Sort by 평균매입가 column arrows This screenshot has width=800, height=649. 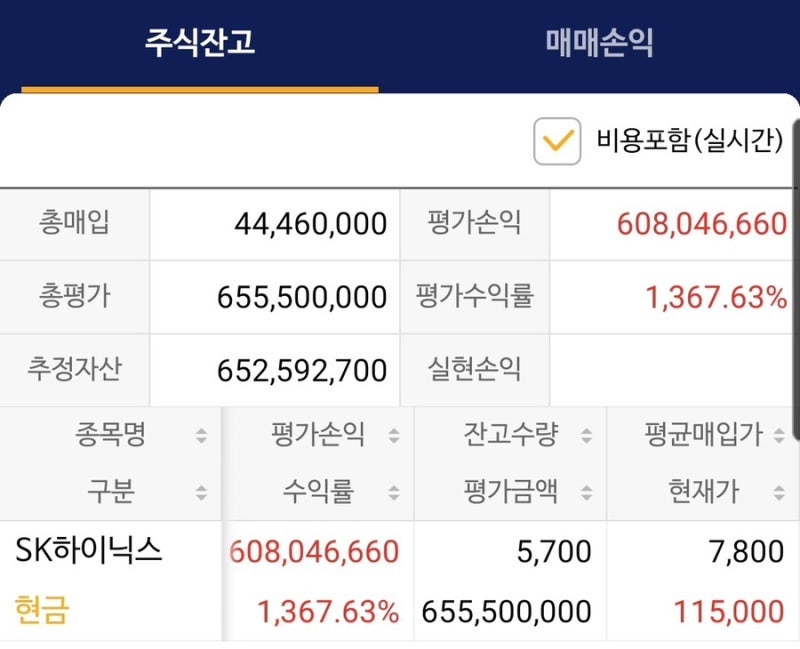[779, 435]
